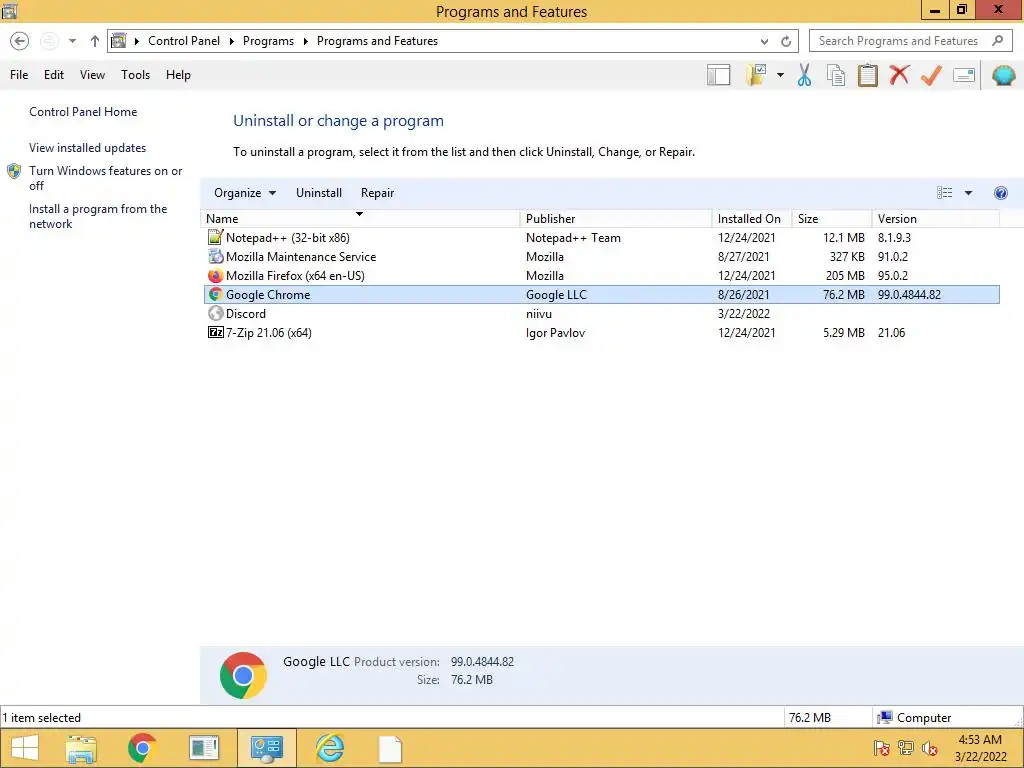This screenshot has width=1024, height=768.
Task: Open Google Chrome from the taskbar
Action: click(x=142, y=748)
